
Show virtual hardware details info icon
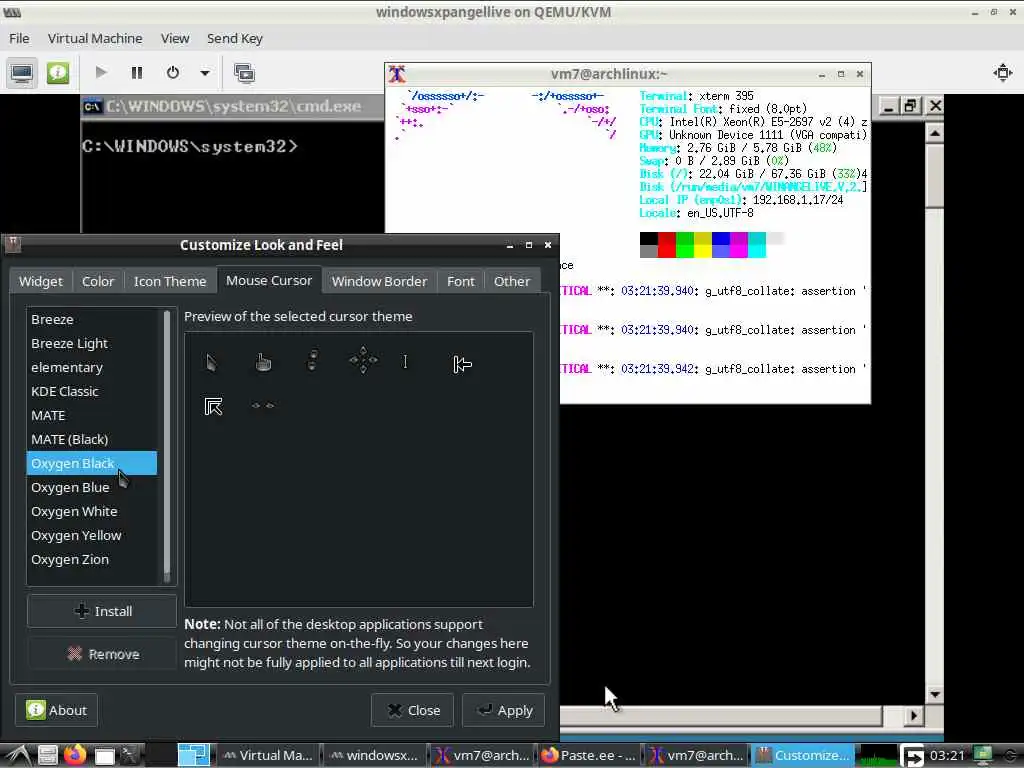click(x=57, y=72)
